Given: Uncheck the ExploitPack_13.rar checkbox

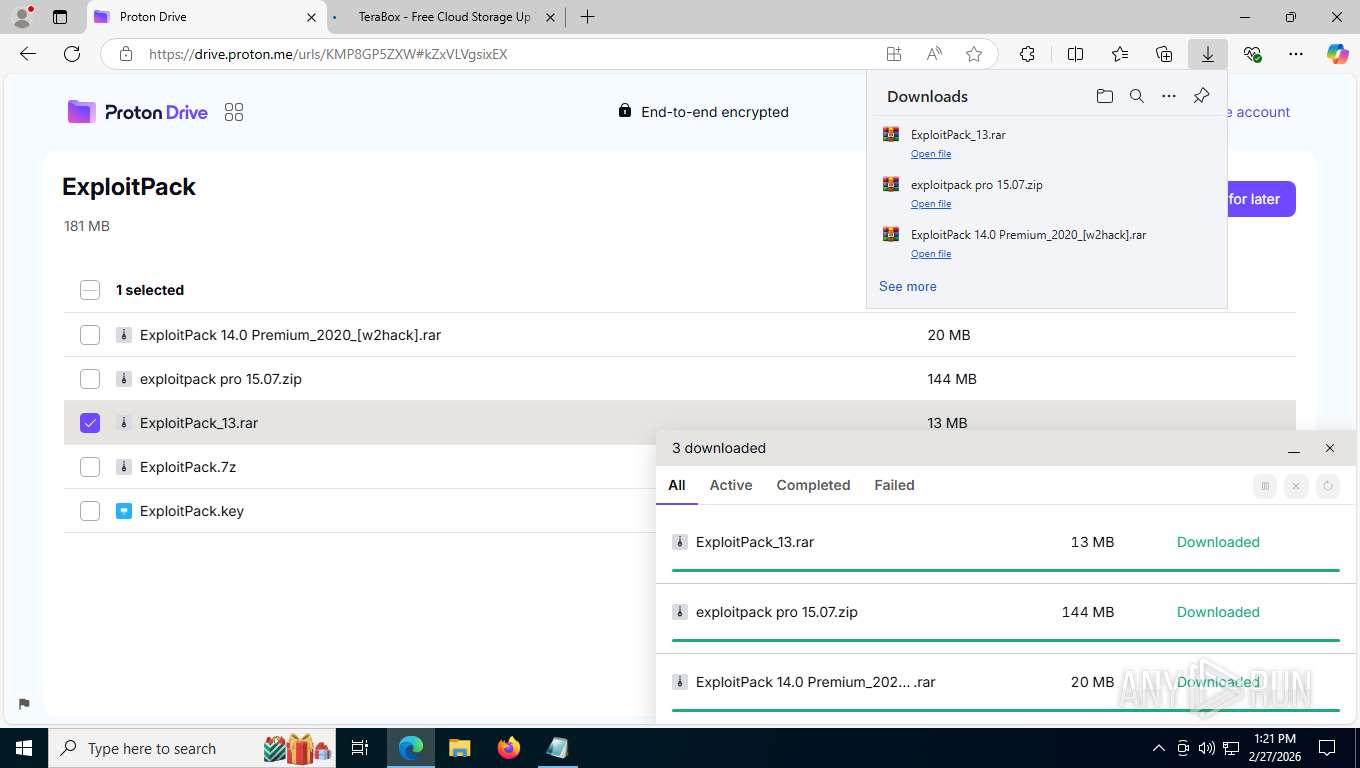Looking at the screenshot, I should click(90, 423).
